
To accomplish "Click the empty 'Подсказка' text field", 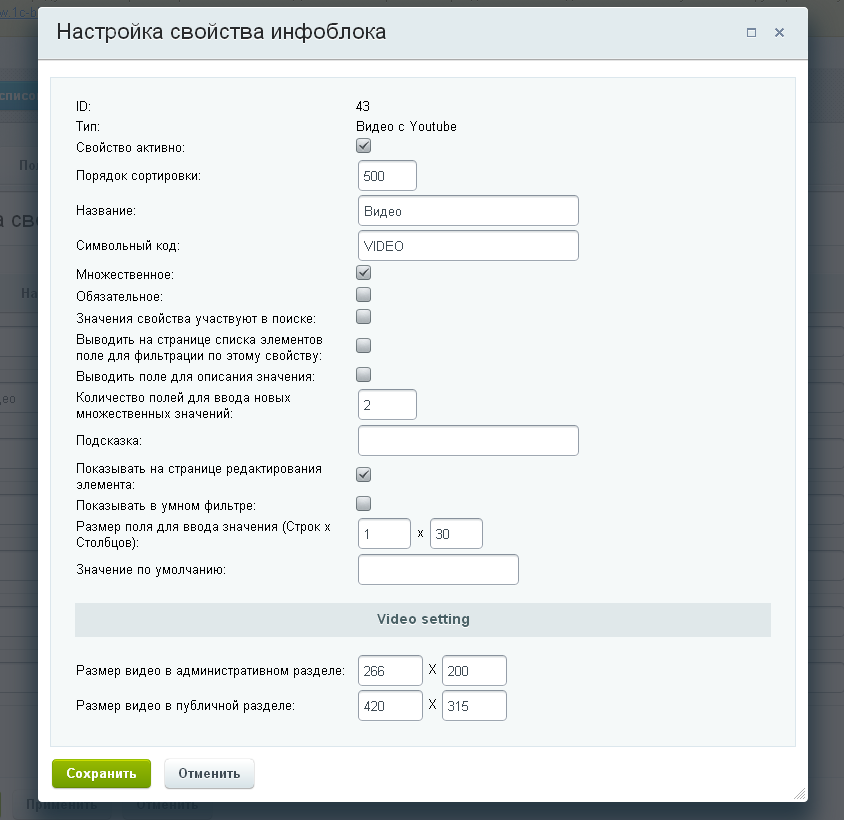I will pyautogui.click(x=468, y=440).
